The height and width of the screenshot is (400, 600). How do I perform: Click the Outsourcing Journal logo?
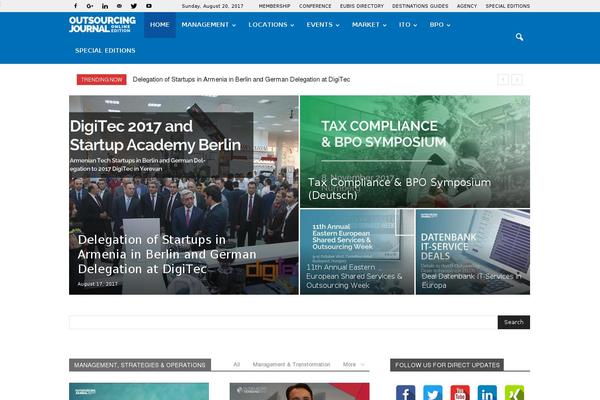(102, 24)
